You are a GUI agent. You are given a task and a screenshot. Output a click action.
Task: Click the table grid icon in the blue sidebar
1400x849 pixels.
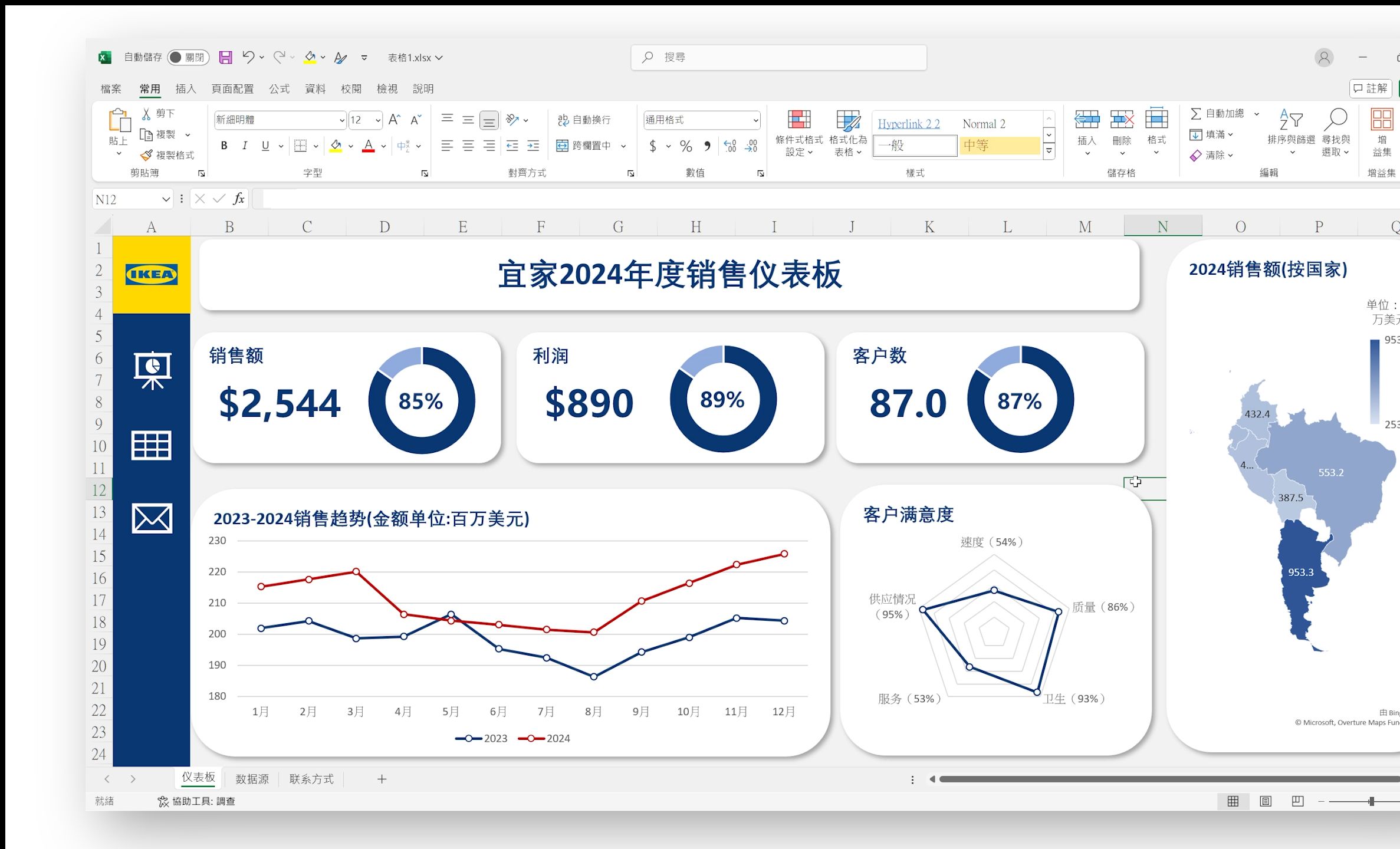pos(152,445)
